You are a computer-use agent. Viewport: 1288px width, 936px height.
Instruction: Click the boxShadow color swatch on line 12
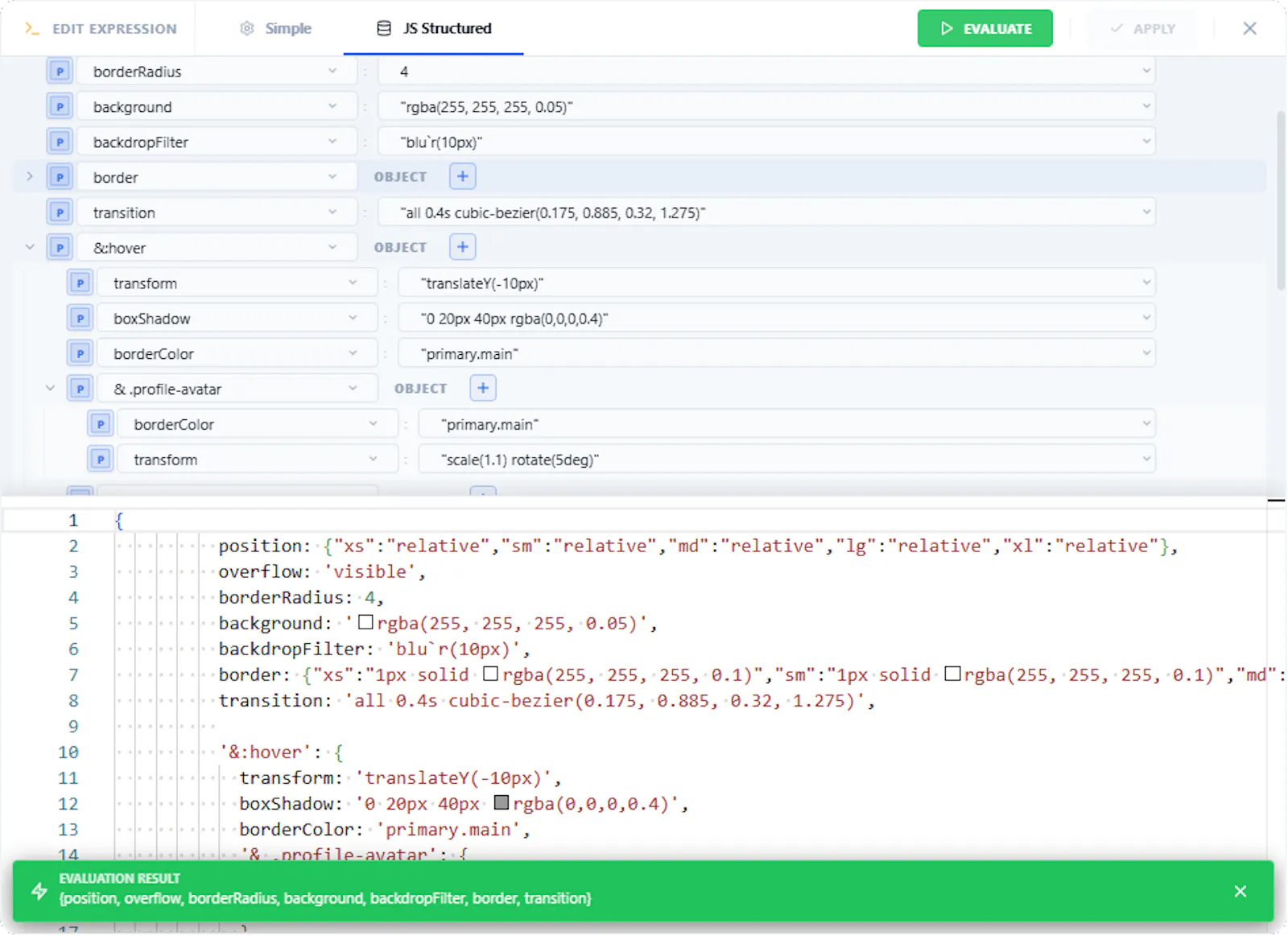click(501, 802)
